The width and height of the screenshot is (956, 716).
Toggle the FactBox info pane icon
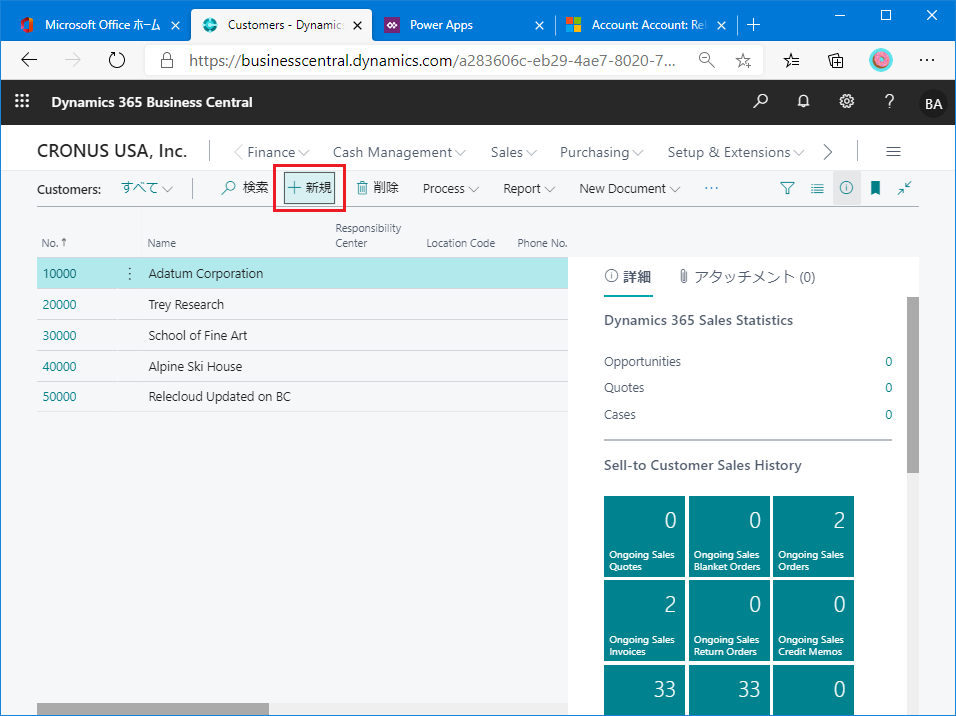[846, 188]
